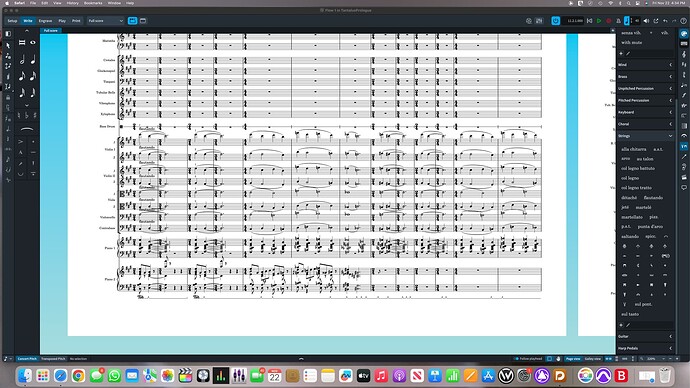Toggle the hide panels view button
This screenshot has width=690, height=388.
143,21
